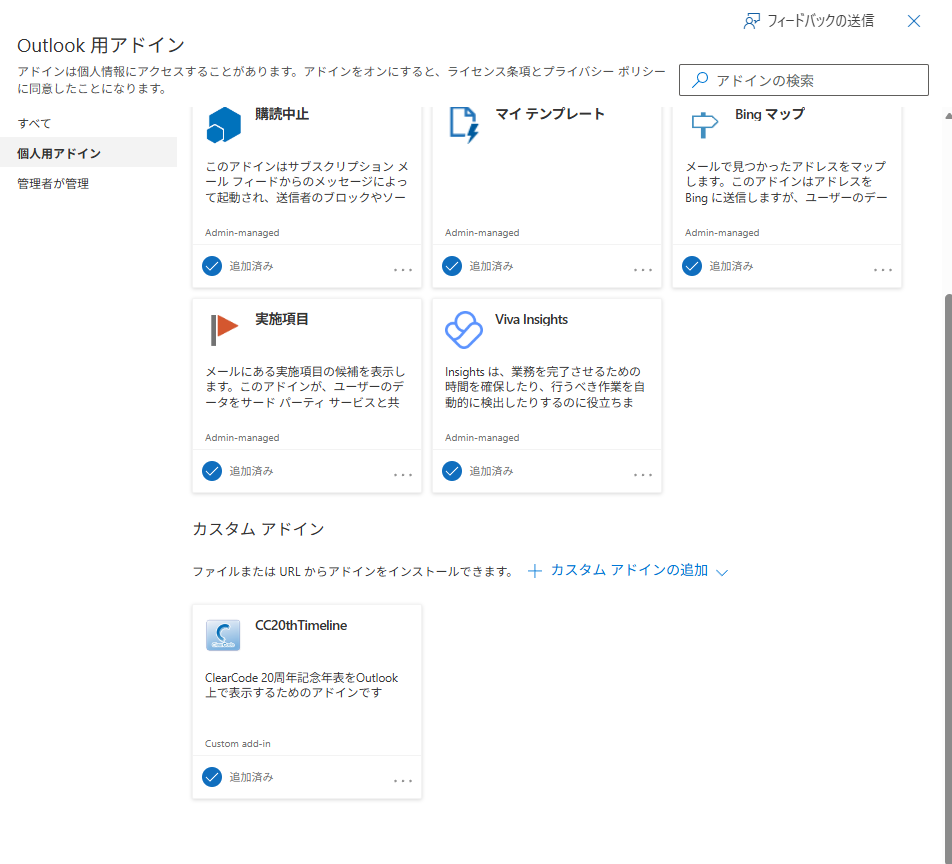Click the CC20thTimeline logo icon
The width and height of the screenshot is (952, 864).
223,635
